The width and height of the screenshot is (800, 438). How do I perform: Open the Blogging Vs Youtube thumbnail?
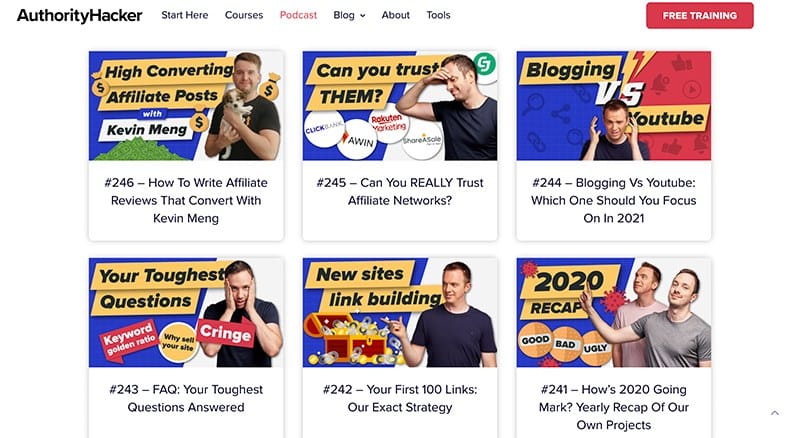point(614,106)
